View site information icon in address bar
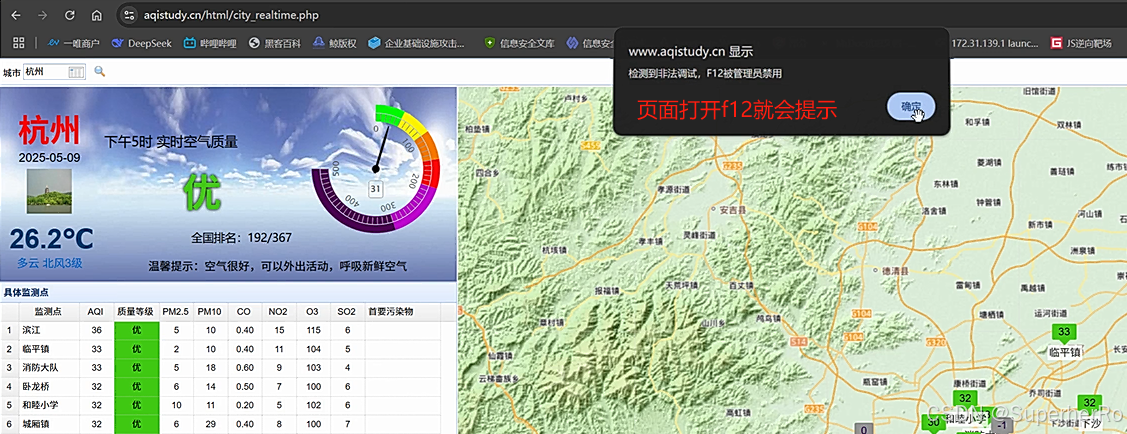This screenshot has height=434, width=1127. (129, 15)
